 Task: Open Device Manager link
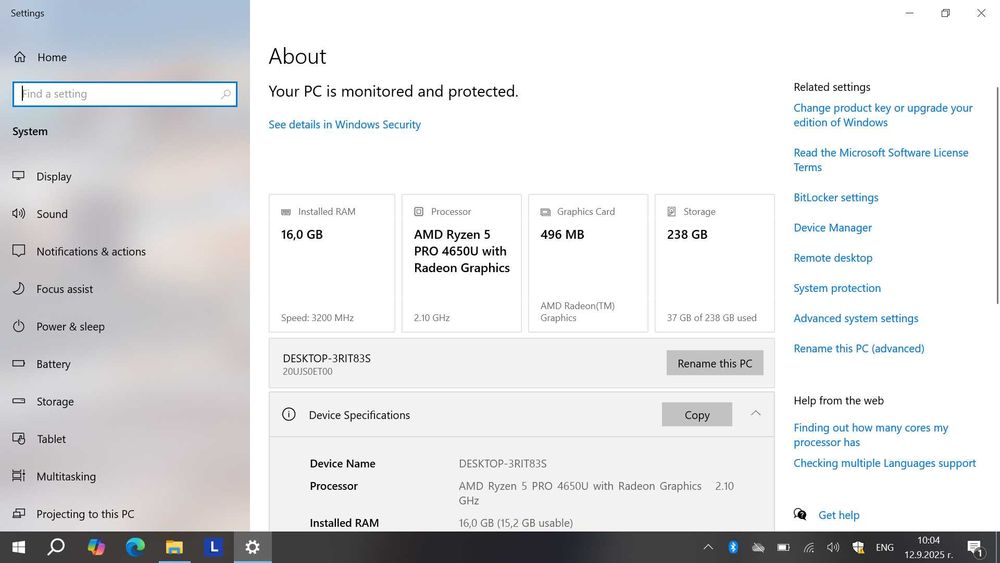point(832,228)
